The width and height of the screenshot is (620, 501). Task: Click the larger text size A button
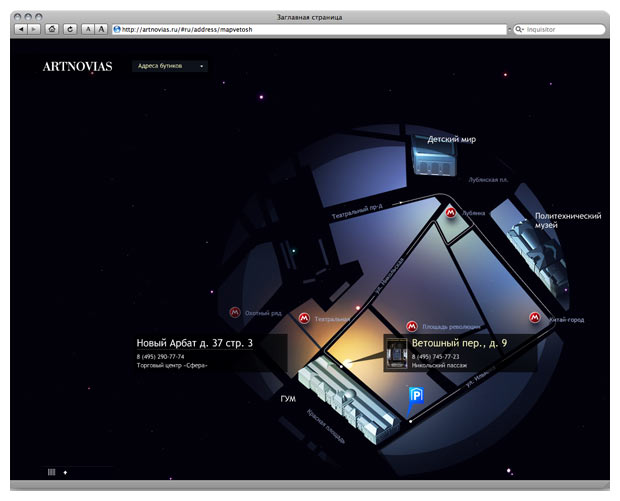click(102, 30)
